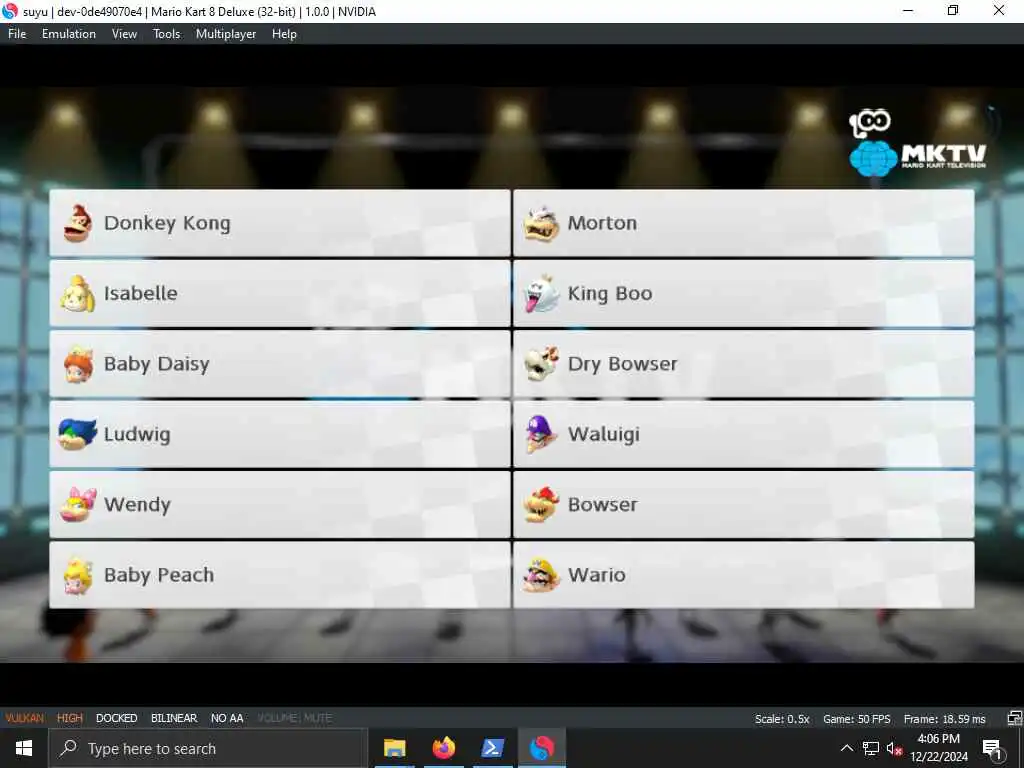
Task: Click Waluigi's purple-cap icon
Action: point(541,434)
